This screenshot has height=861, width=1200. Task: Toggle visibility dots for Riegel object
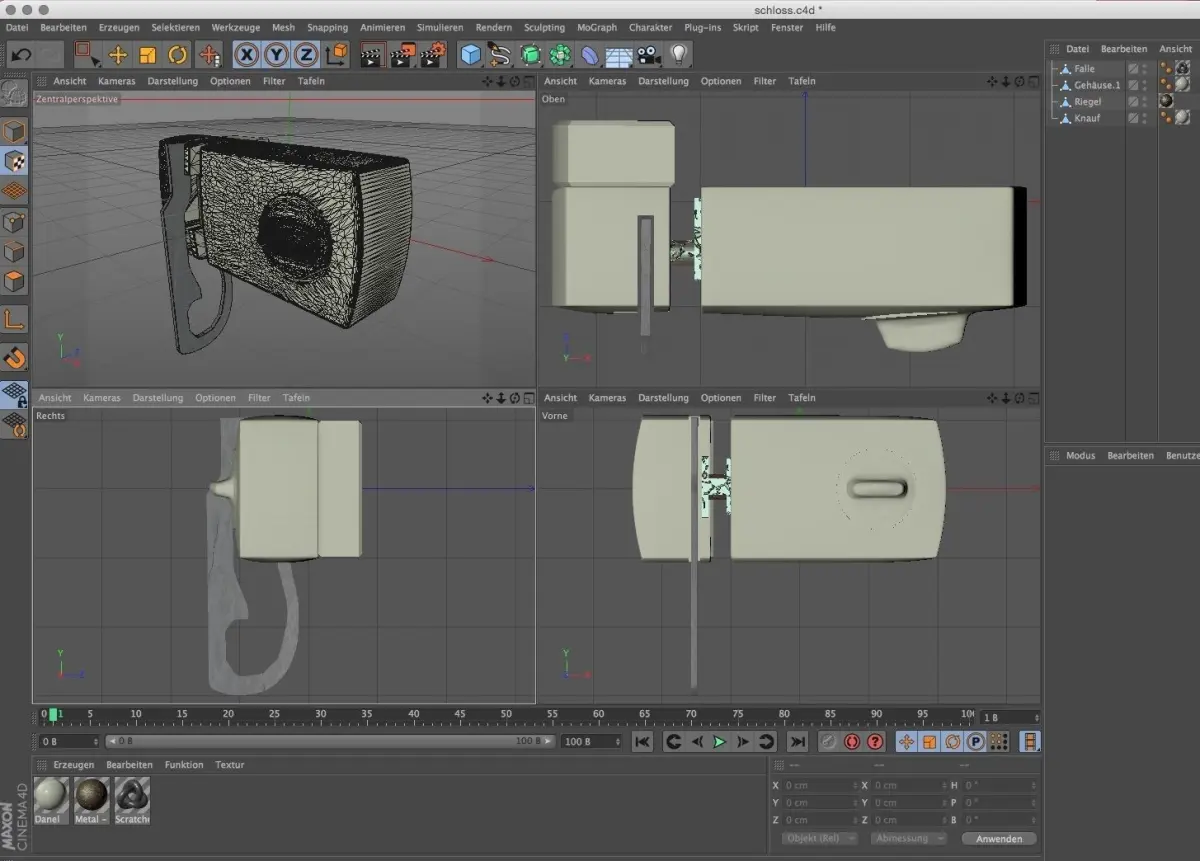point(1145,102)
